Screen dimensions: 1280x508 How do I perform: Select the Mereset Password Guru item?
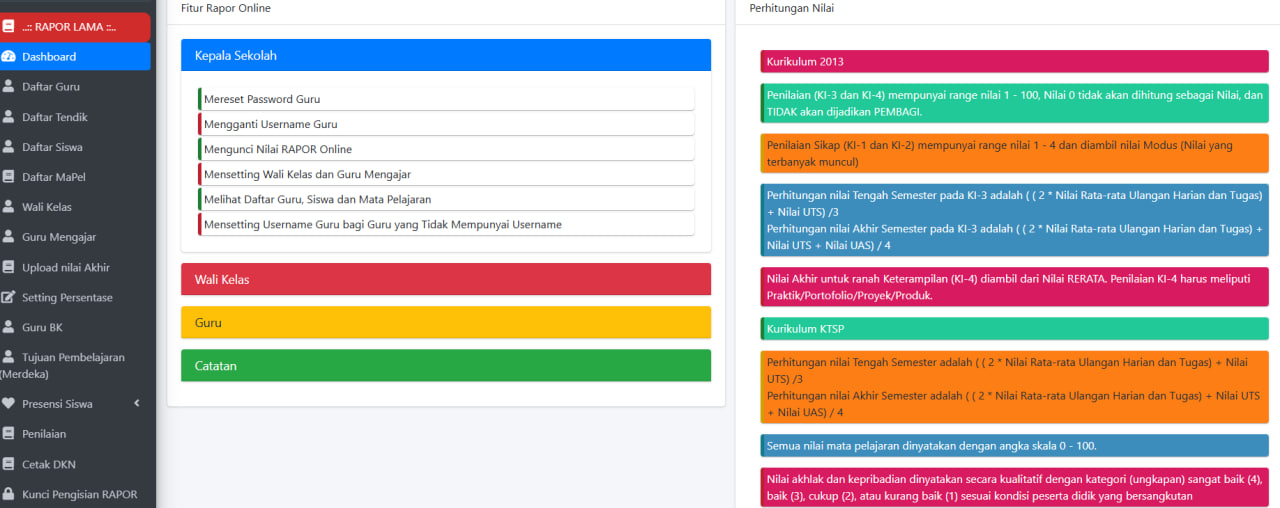tap(446, 99)
